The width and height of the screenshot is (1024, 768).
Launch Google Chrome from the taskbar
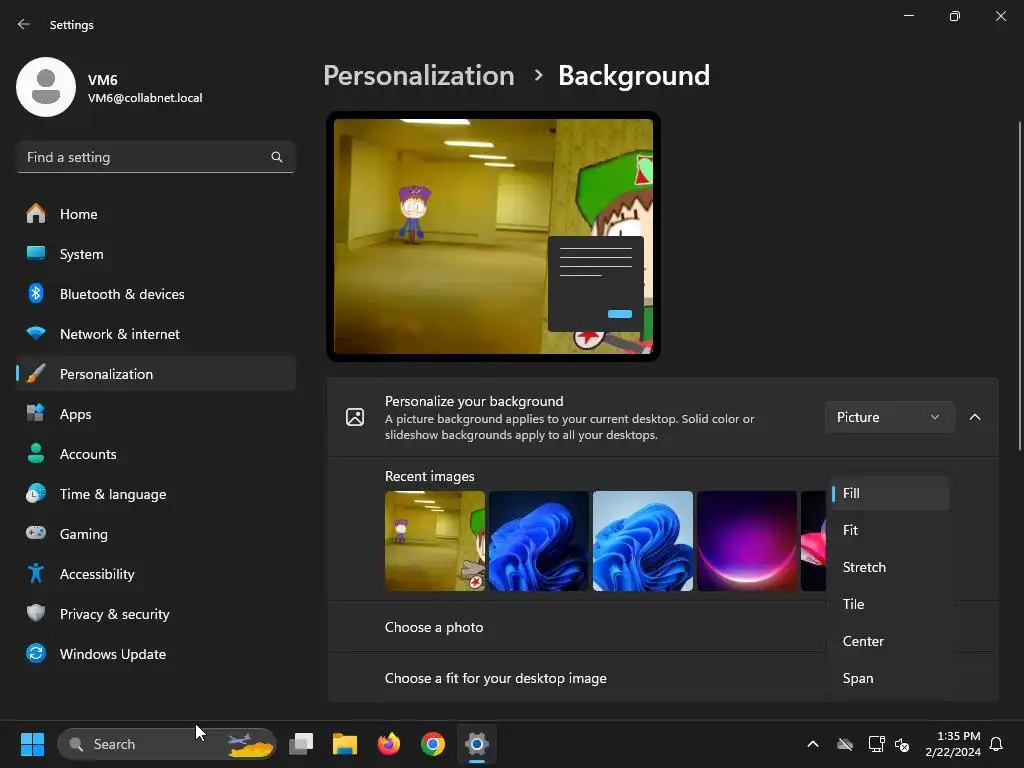click(x=432, y=744)
